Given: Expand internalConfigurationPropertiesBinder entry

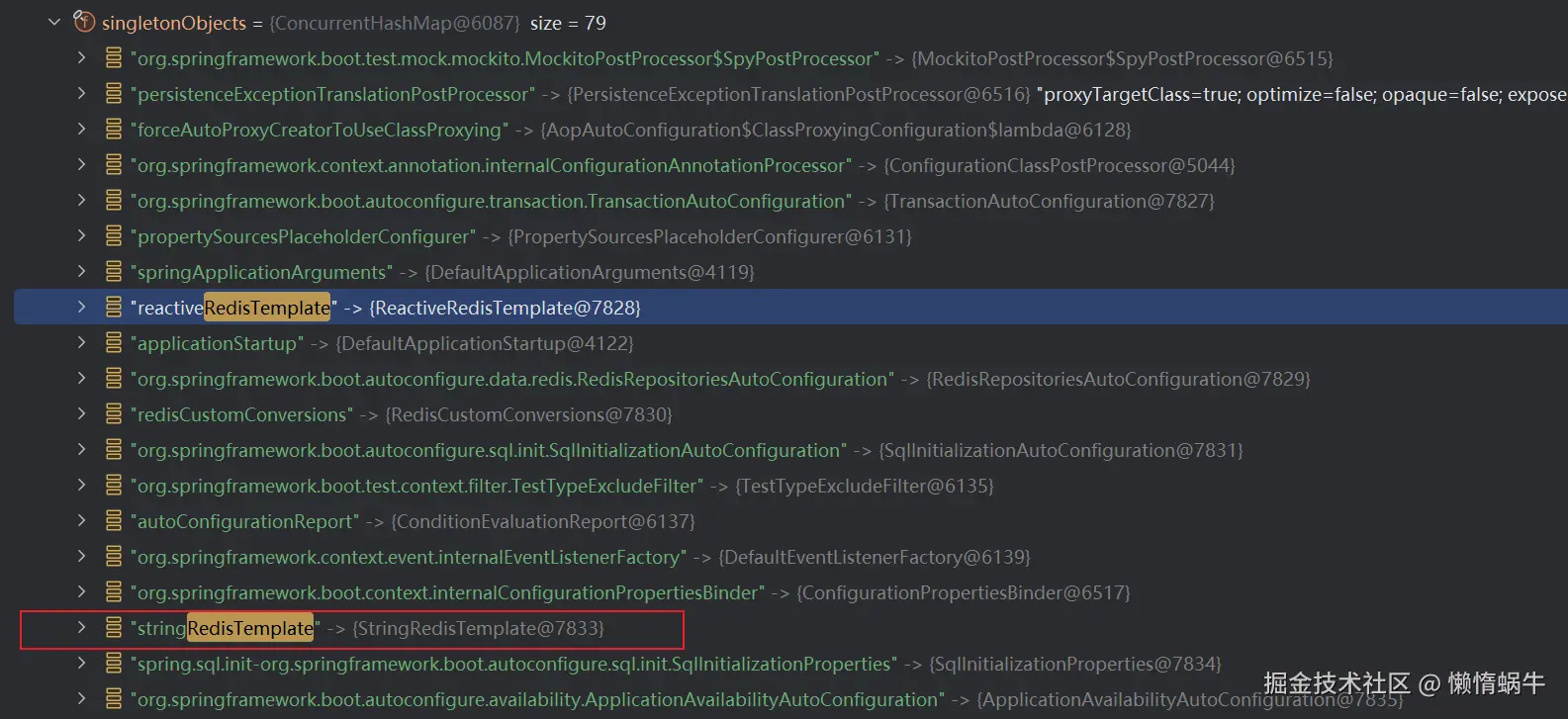Looking at the screenshot, I should coord(82,591).
